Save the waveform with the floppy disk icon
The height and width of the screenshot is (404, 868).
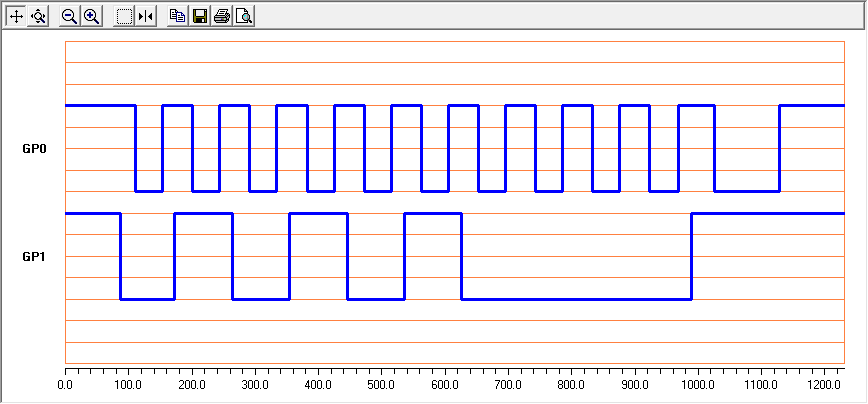[x=200, y=16]
